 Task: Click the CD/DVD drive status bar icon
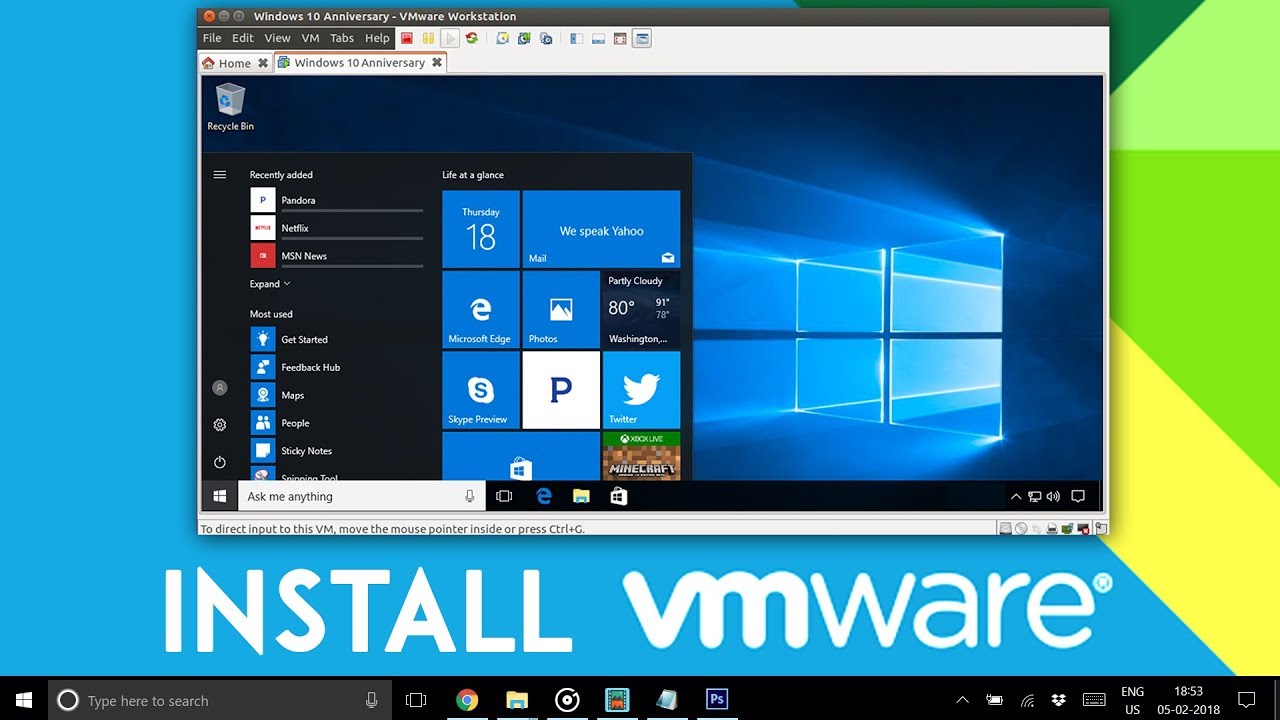[x=1021, y=528]
